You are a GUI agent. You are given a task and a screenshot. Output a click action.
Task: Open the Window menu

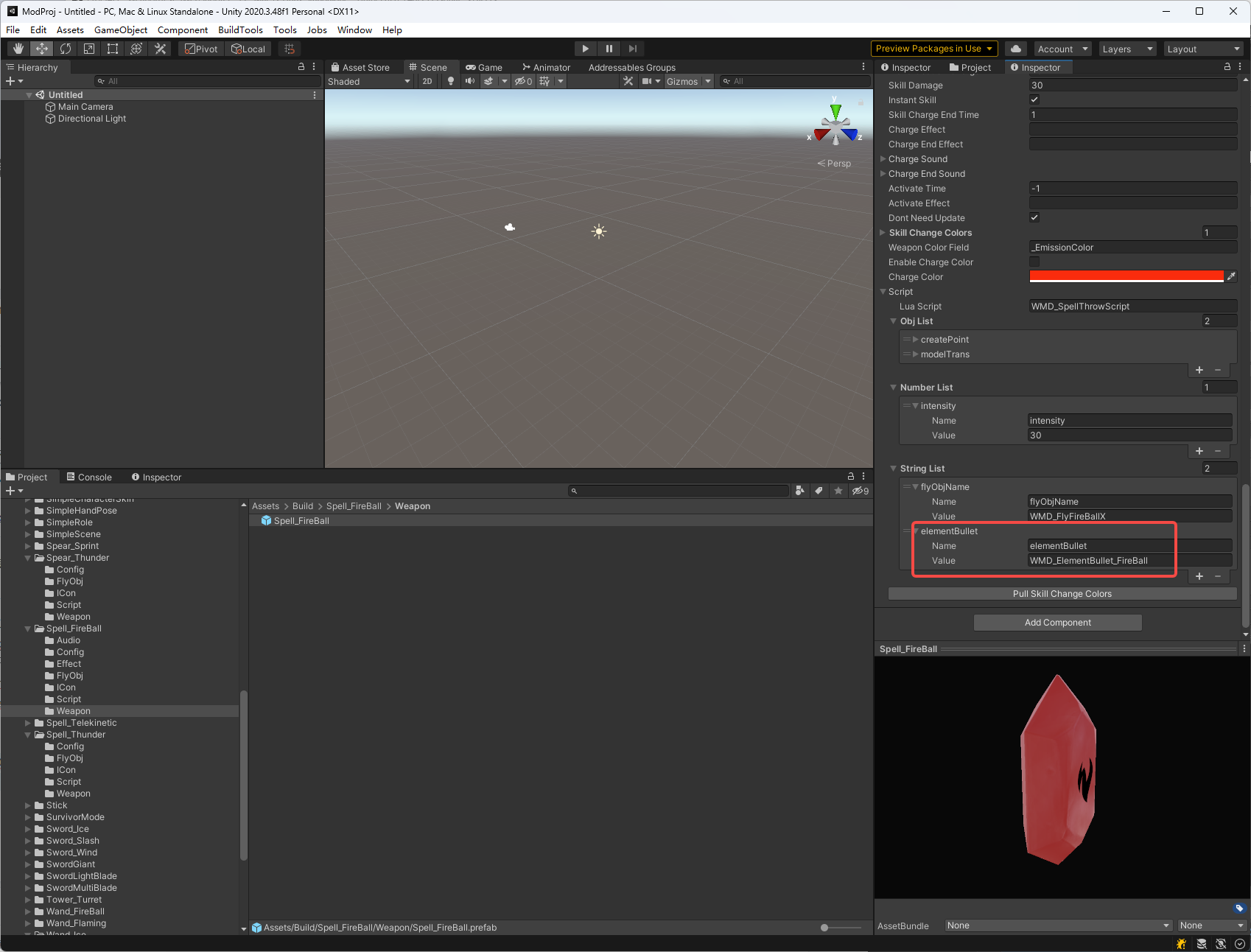354,29
